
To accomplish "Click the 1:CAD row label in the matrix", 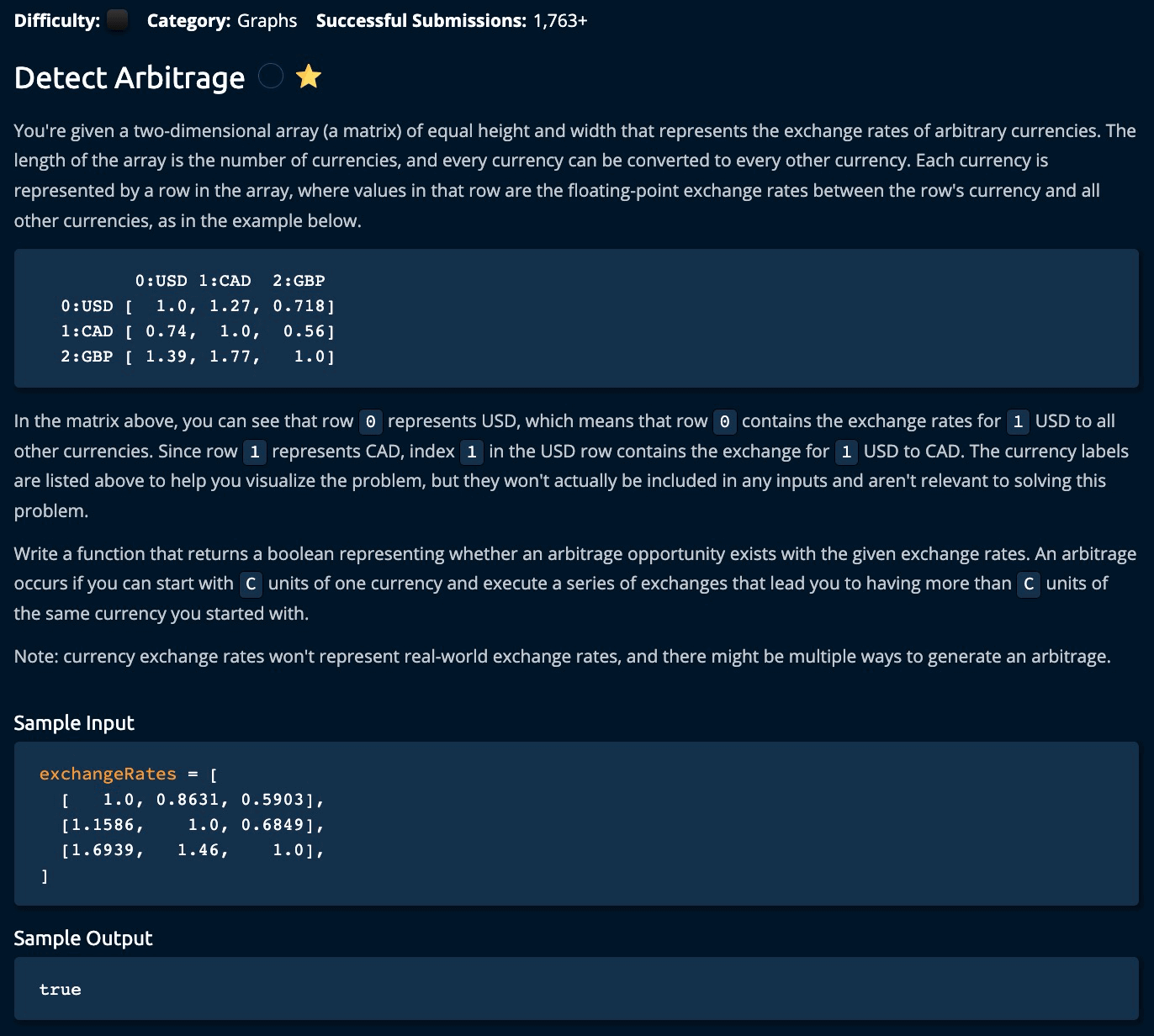I will click(x=87, y=331).
